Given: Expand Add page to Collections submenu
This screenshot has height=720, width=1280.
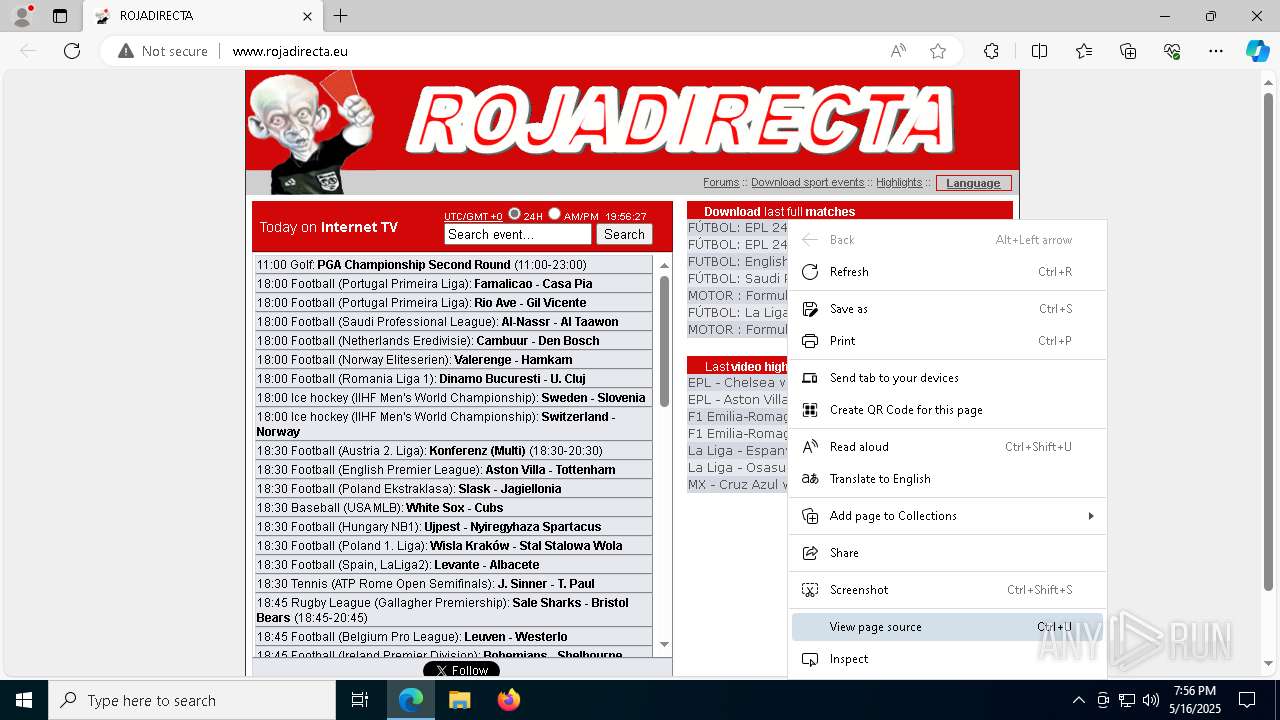Looking at the screenshot, I should 948,516.
